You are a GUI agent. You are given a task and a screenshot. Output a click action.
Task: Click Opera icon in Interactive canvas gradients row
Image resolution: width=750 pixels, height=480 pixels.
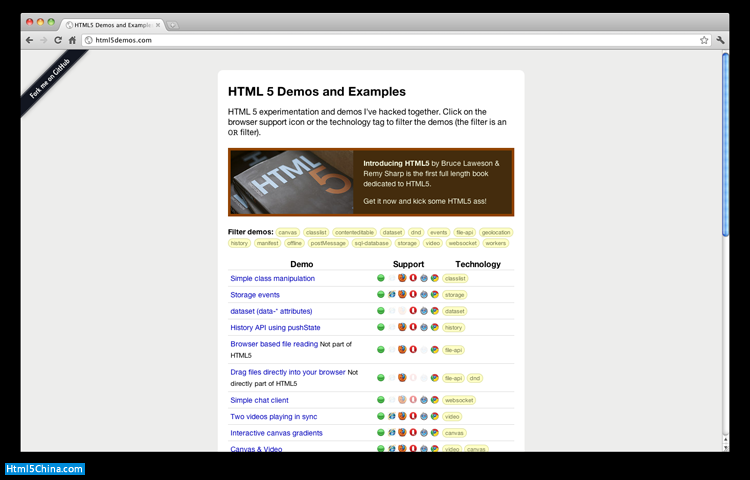[x=413, y=432]
